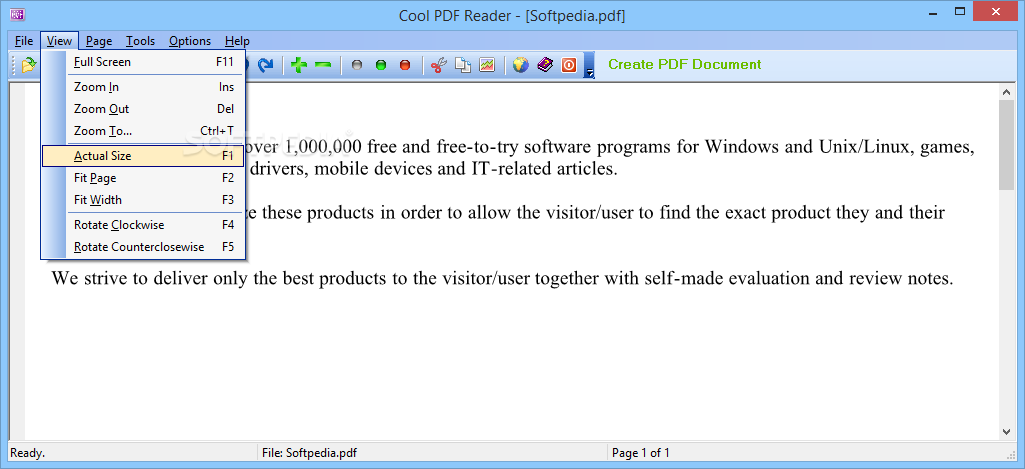Click the Create PDF Document link

click(x=684, y=64)
